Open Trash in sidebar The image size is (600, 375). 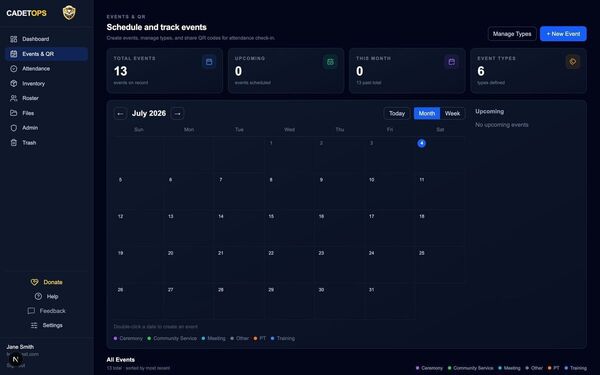46,143
